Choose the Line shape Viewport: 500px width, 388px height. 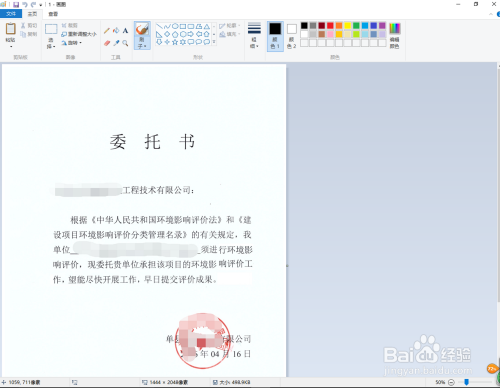(x=159, y=26)
